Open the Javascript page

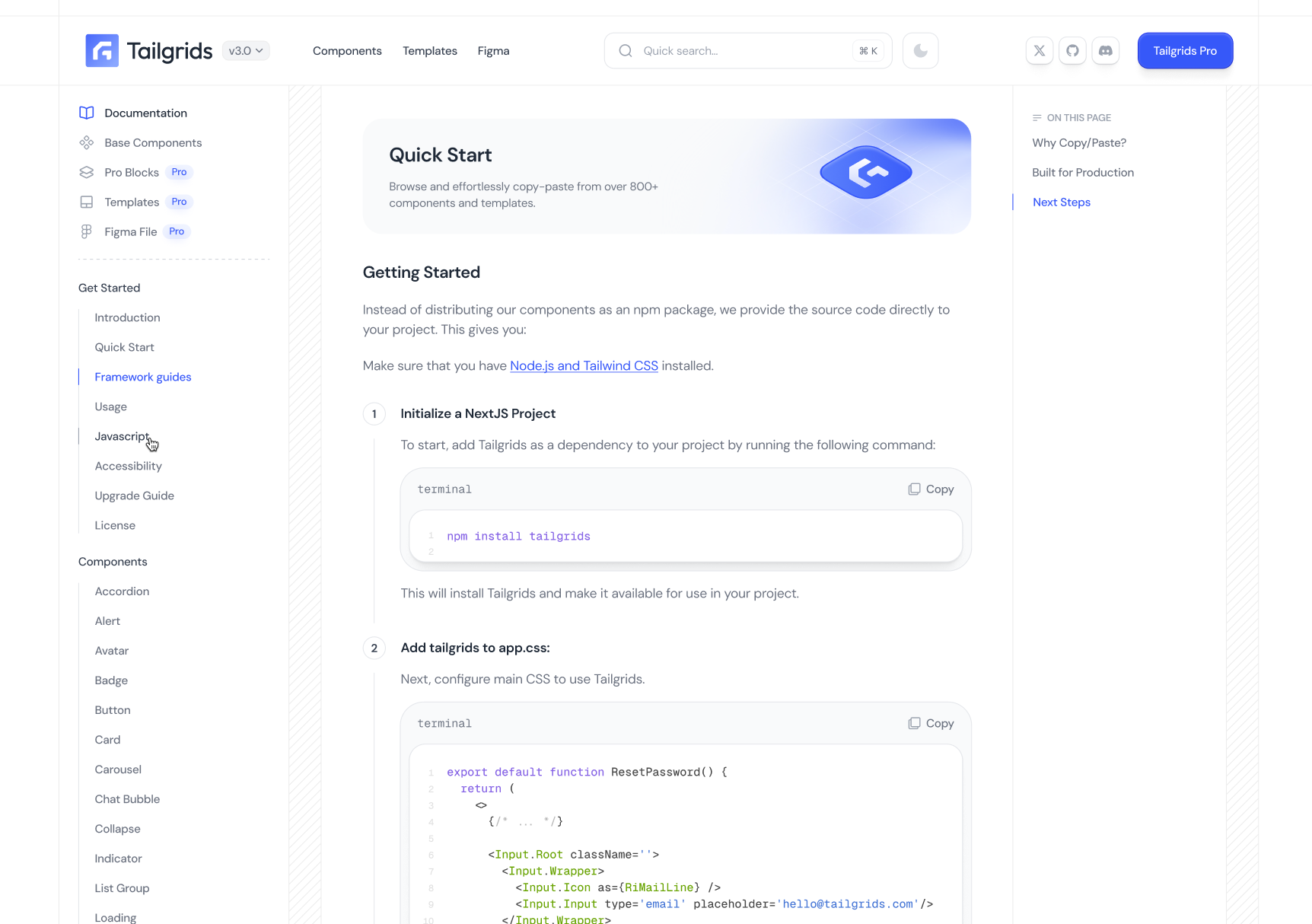point(122,436)
